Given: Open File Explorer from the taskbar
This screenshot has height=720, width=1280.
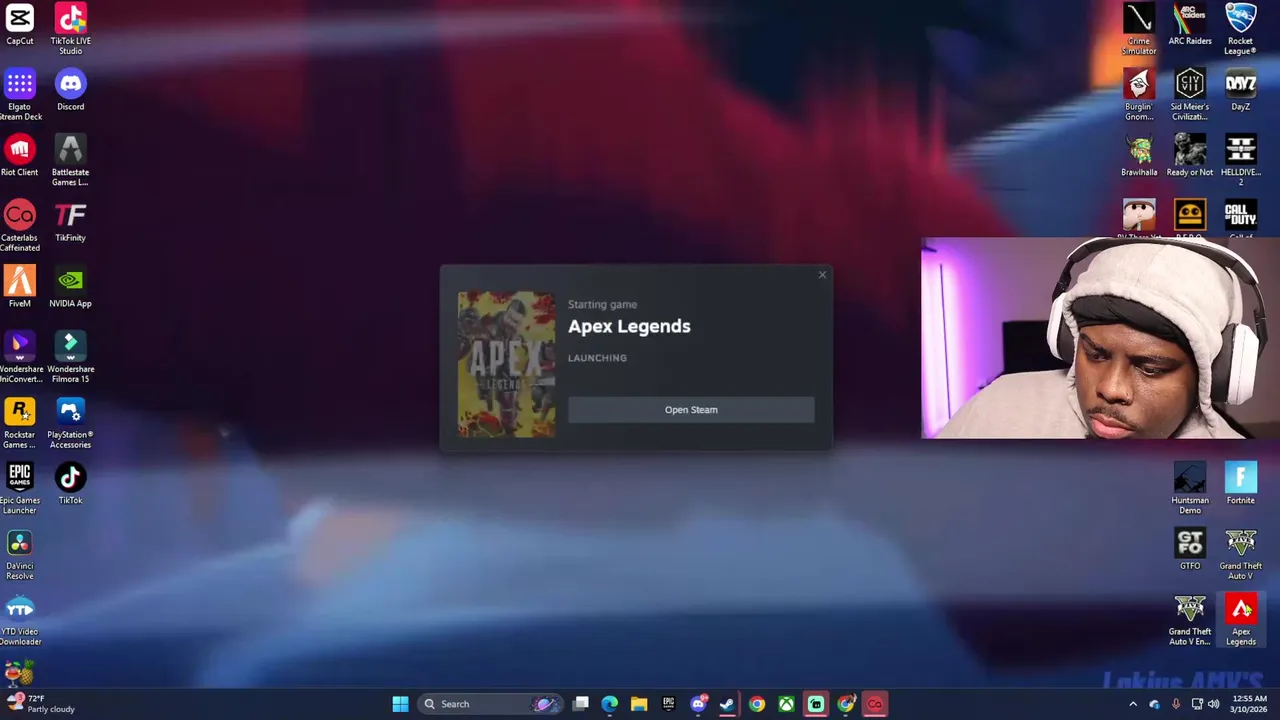Looking at the screenshot, I should click(x=639, y=704).
